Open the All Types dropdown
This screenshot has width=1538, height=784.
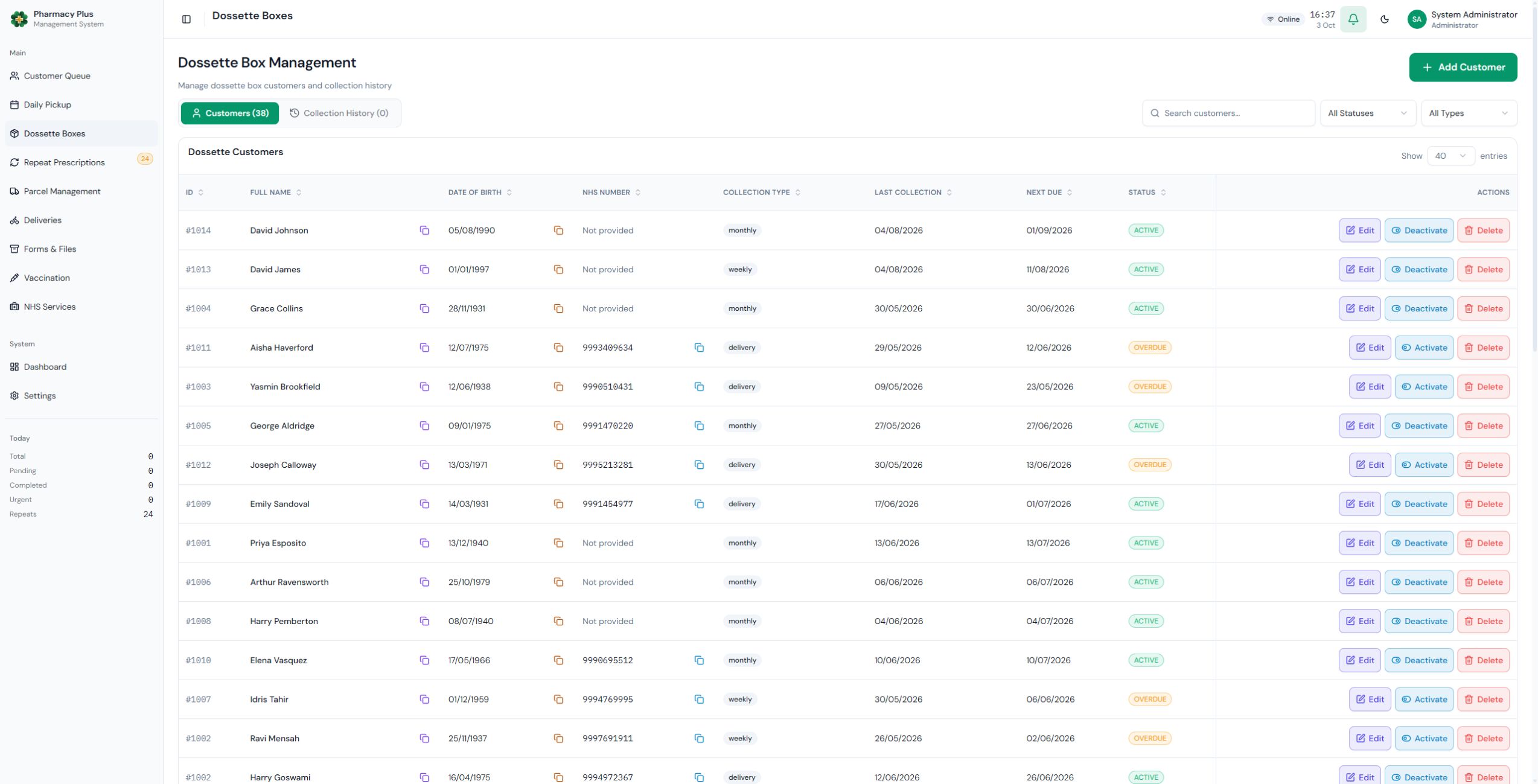1469,113
